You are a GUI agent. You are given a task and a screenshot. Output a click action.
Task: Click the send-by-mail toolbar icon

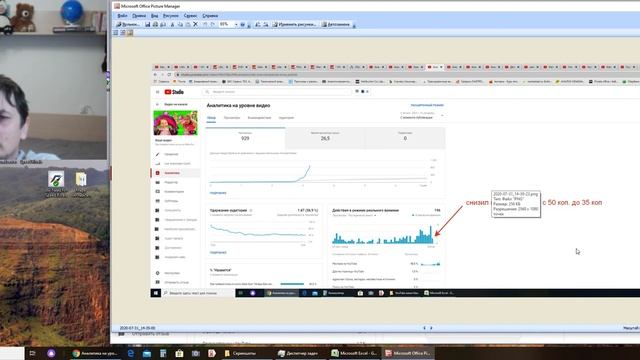163,24
